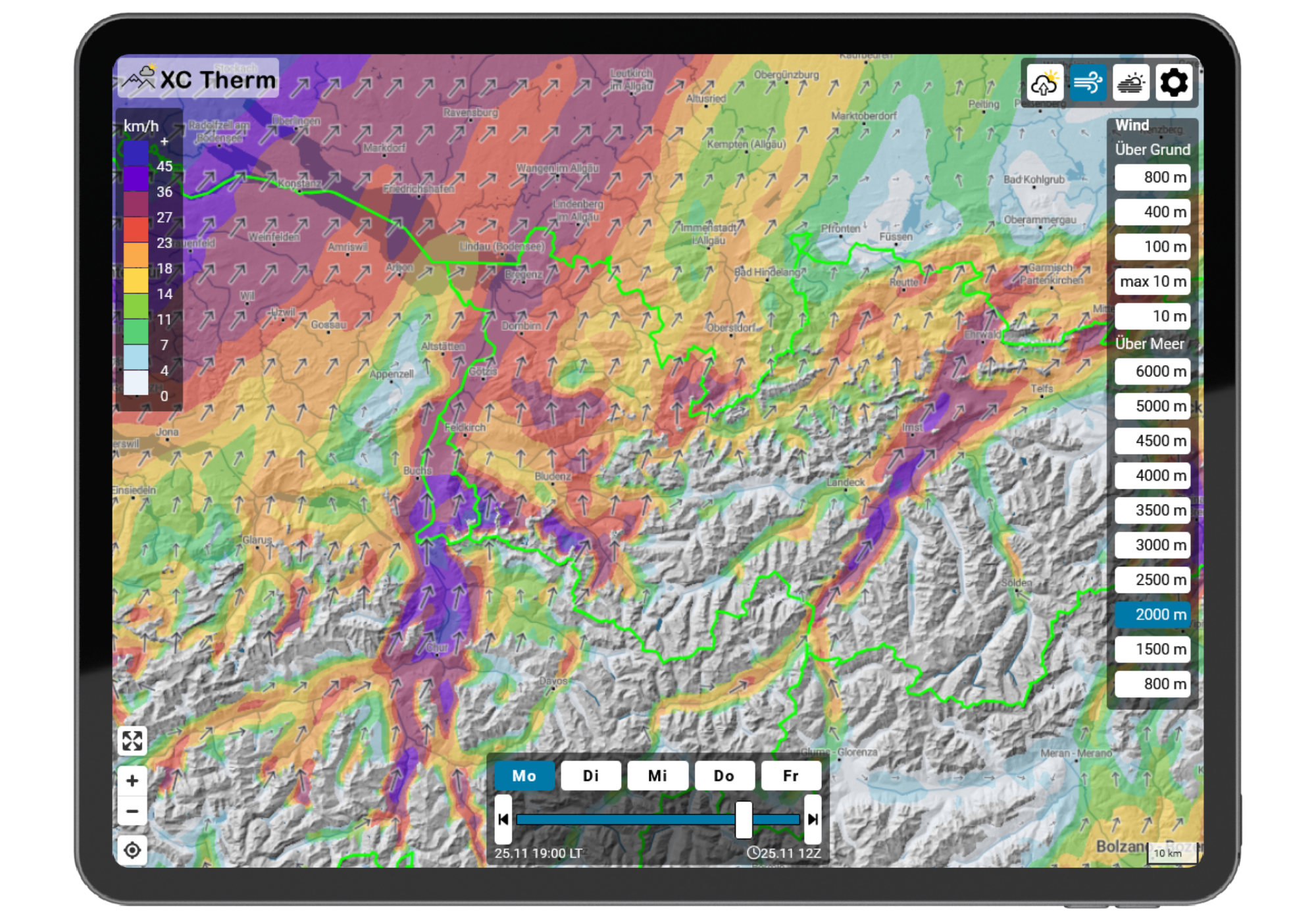Open the sunrise over water layer icon

pyautogui.click(x=1131, y=83)
